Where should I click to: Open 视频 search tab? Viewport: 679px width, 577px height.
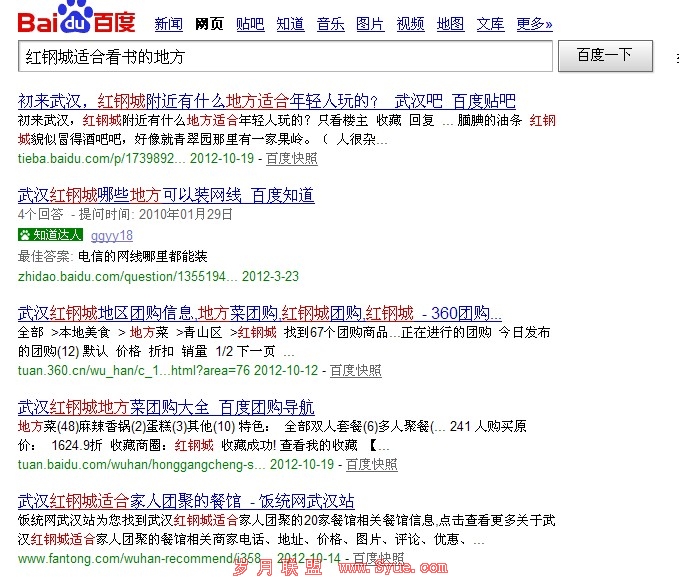(411, 23)
